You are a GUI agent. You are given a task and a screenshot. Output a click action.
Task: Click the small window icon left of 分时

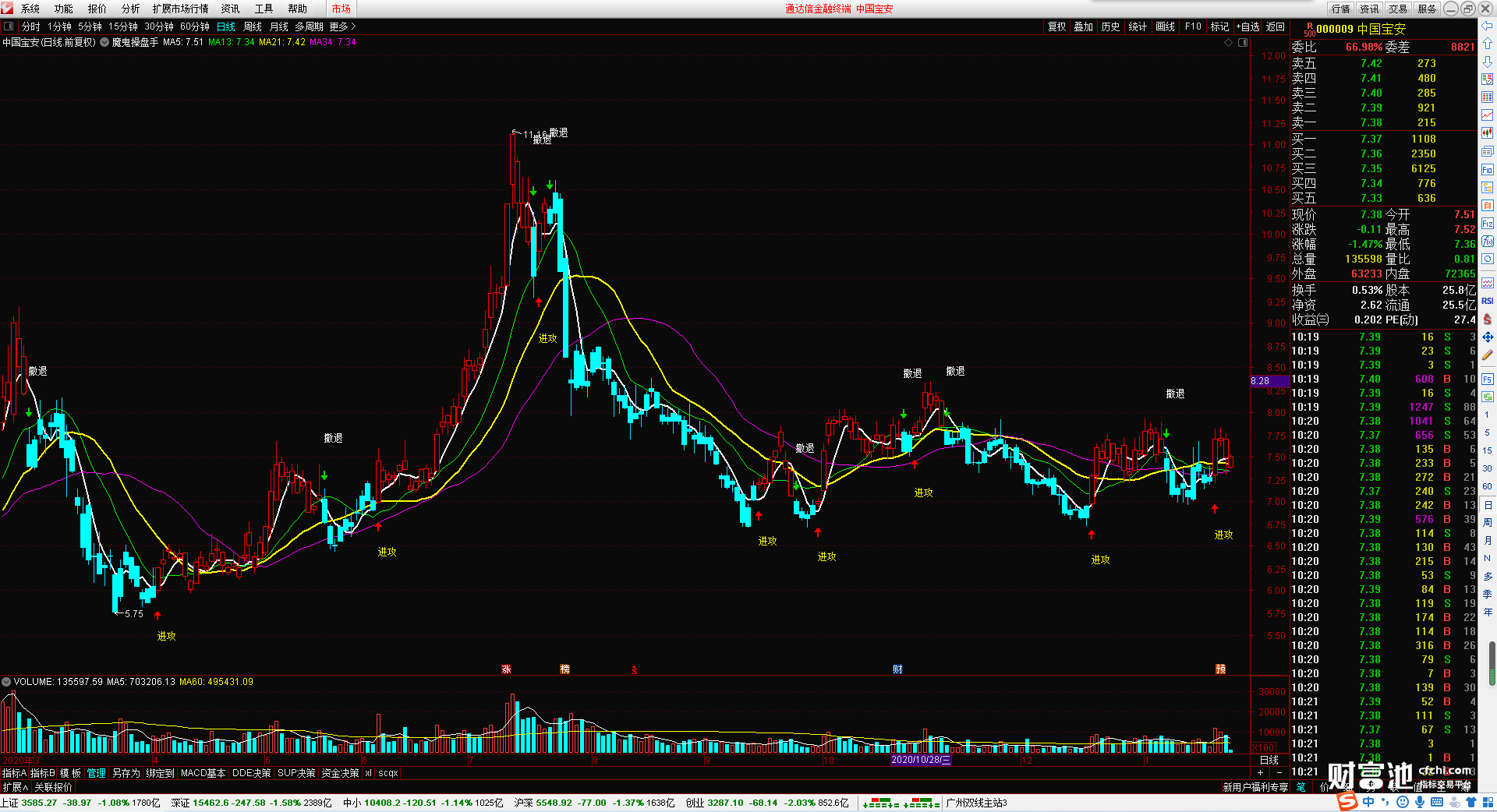pyautogui.click(x=9, y=26)
